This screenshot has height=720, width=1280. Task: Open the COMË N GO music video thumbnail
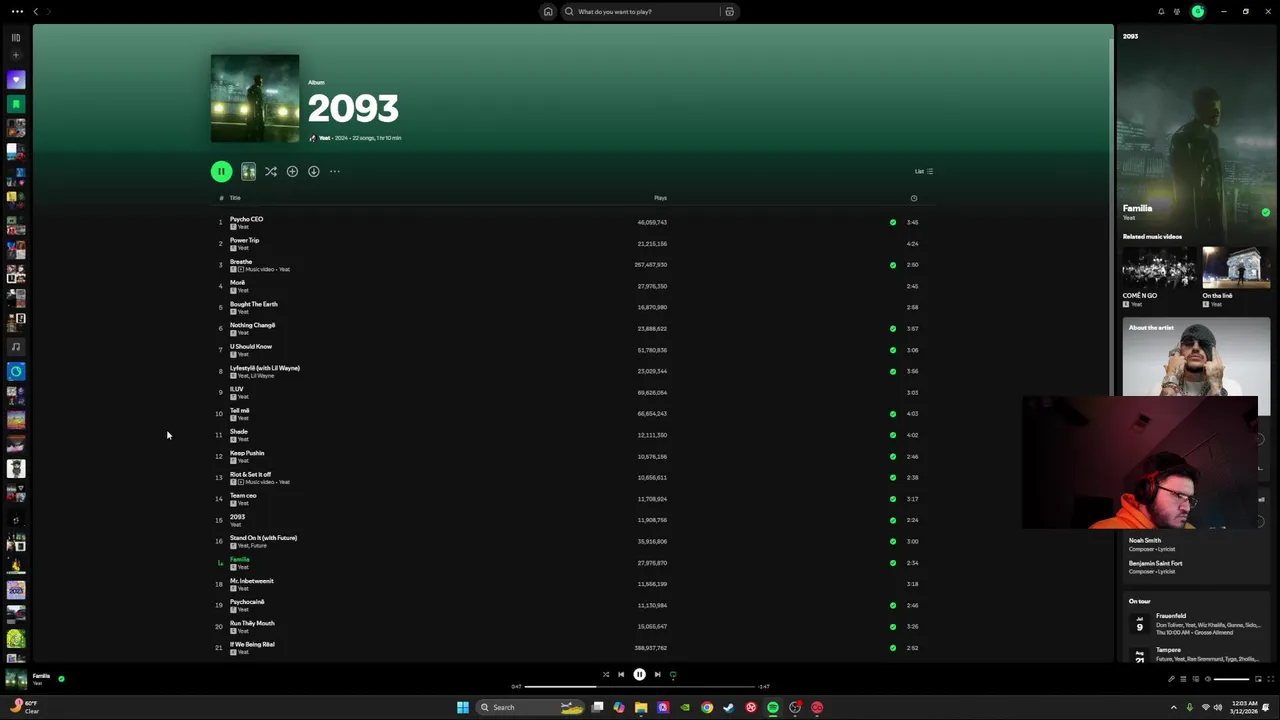pyautogui.click(x=1159, y=267)
